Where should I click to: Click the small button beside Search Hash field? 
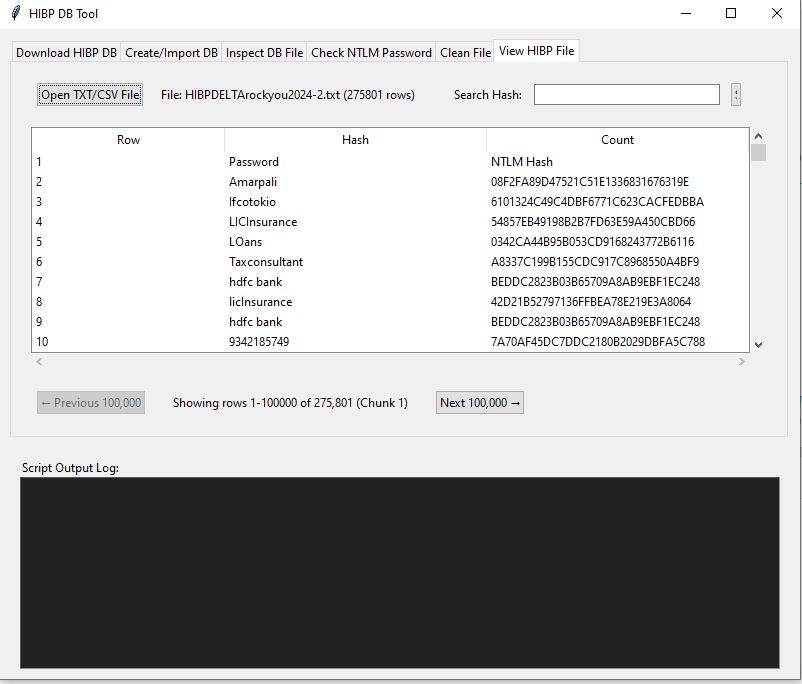[736, 95]
